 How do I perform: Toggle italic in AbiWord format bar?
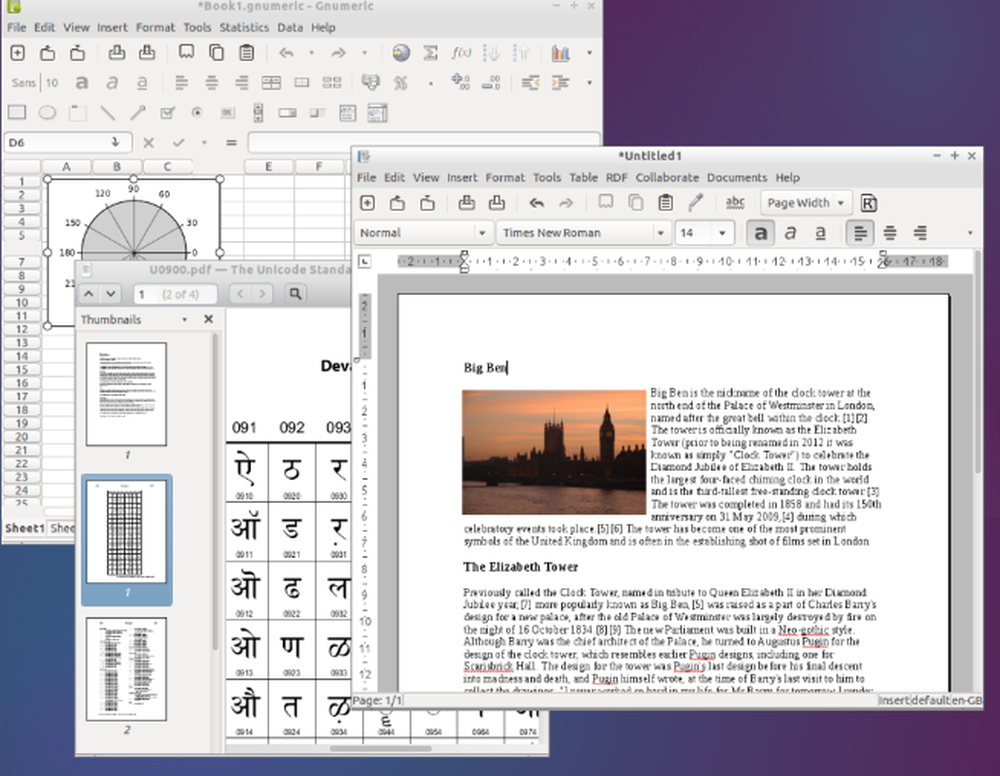coord(790,233)
